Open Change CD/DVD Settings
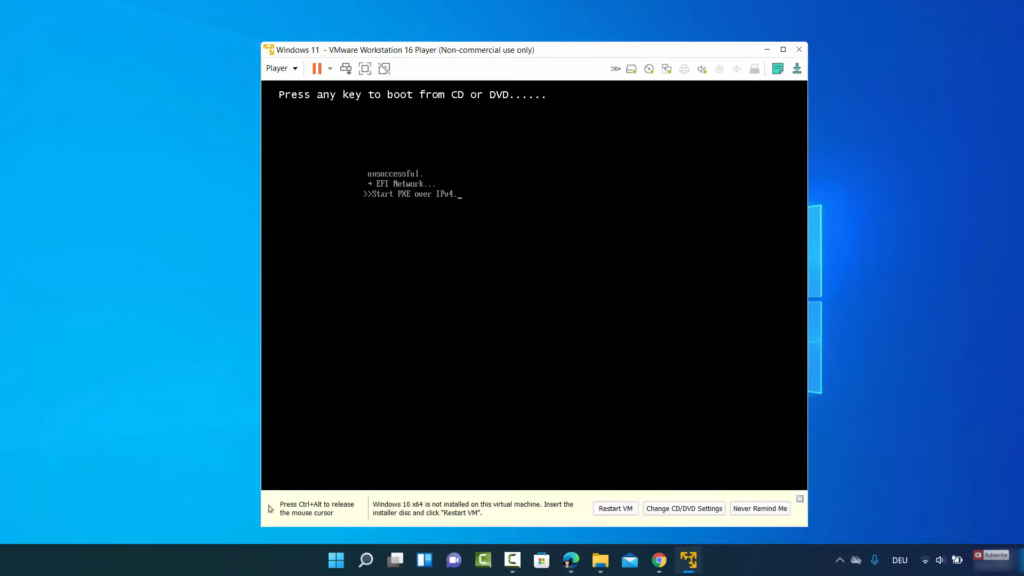Image resolution: width=1024 pixels, height=576 pixels. click(x=684, y=508)
